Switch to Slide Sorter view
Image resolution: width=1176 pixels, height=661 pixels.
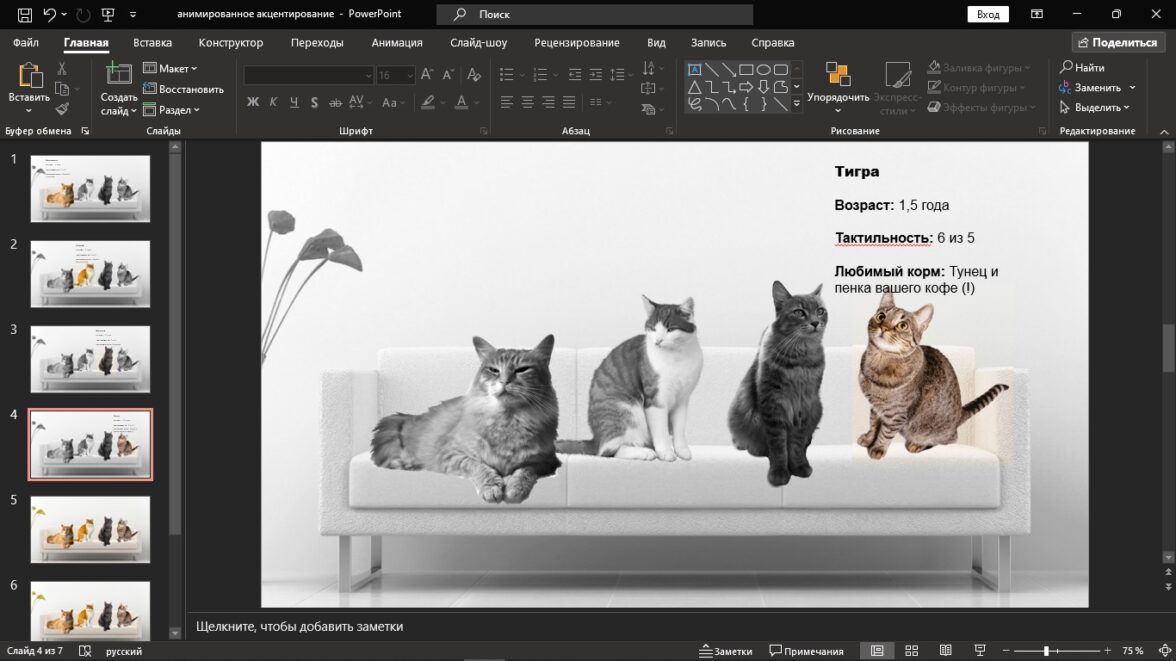click(911, 651)
